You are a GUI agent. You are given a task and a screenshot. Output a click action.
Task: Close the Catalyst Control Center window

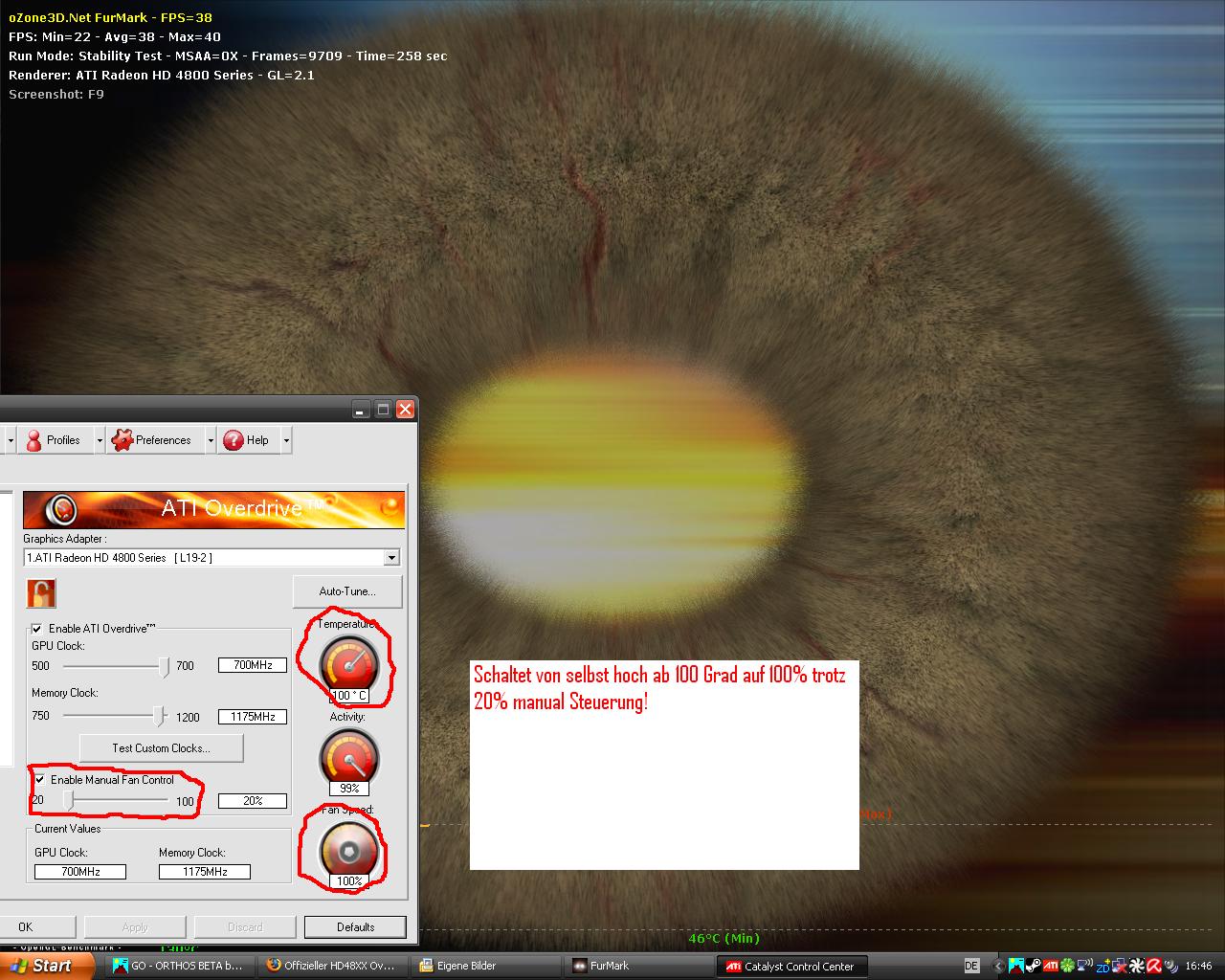click(405, 410)
